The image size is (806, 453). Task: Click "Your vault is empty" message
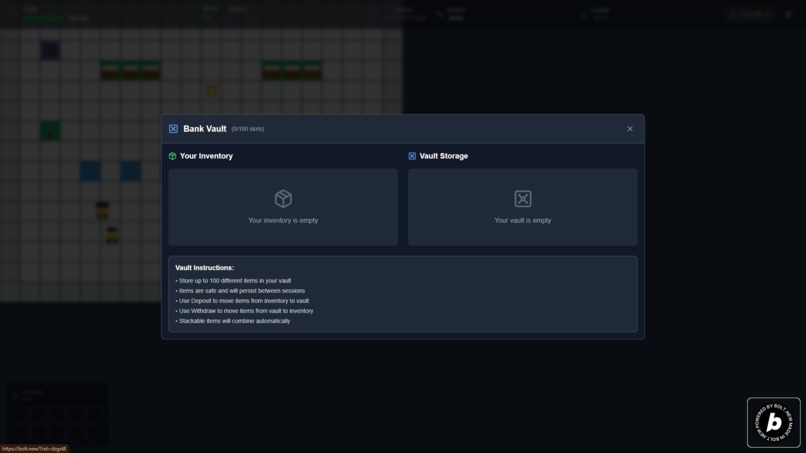(x=523, y=220)
